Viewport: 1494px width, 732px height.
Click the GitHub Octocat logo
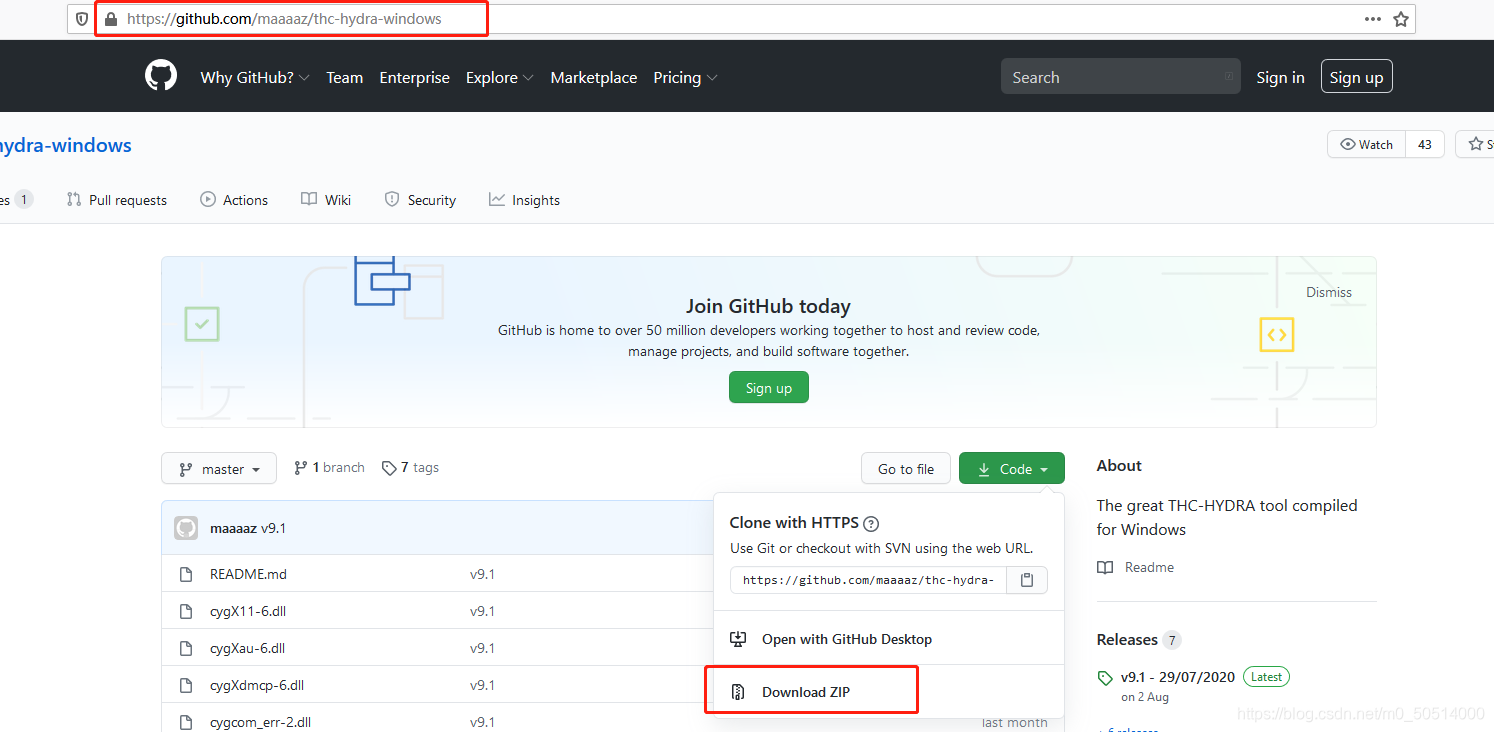pyautogui.click(x=161, y=76)
